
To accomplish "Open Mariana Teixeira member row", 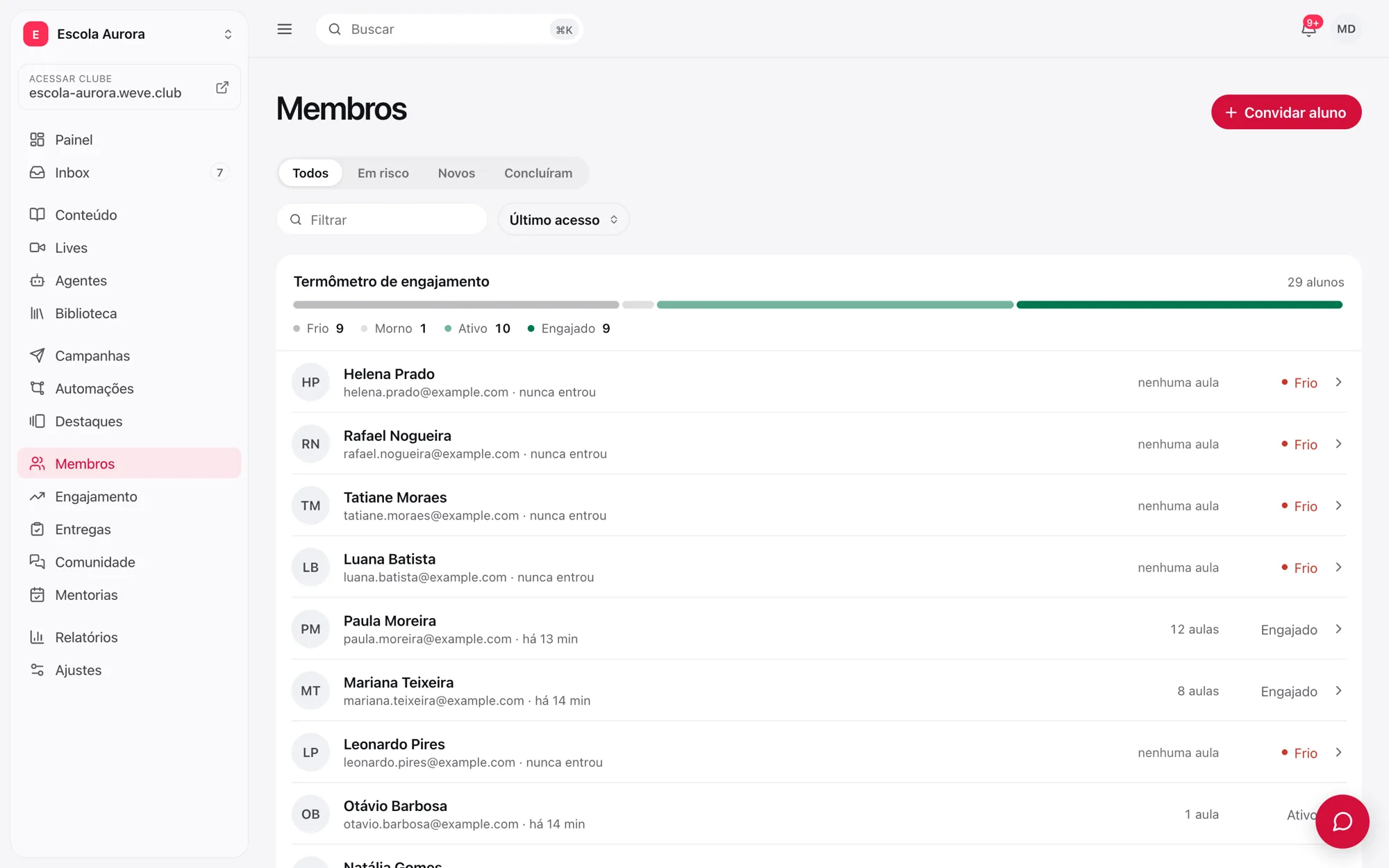I will [x=819, y=691].
